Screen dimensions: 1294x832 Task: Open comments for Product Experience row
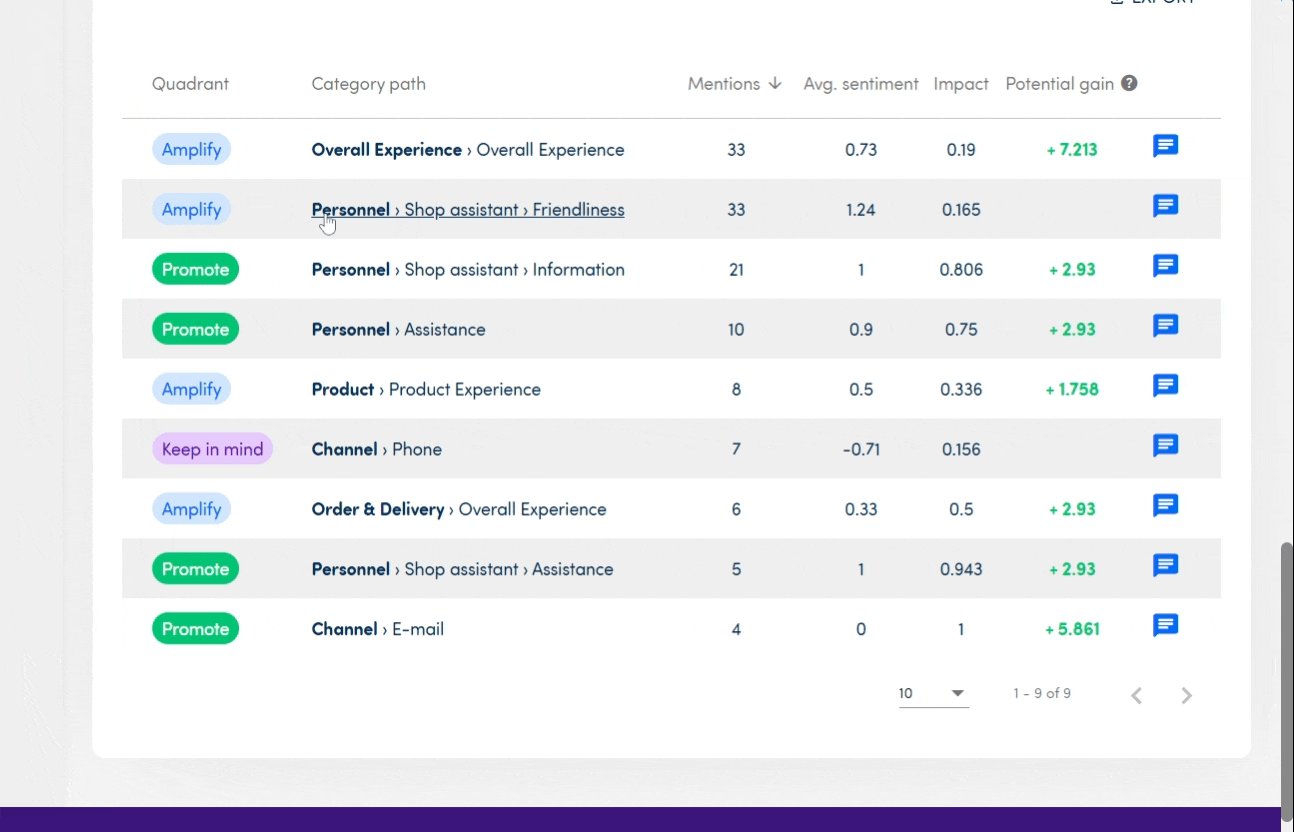coord(1165,387)
